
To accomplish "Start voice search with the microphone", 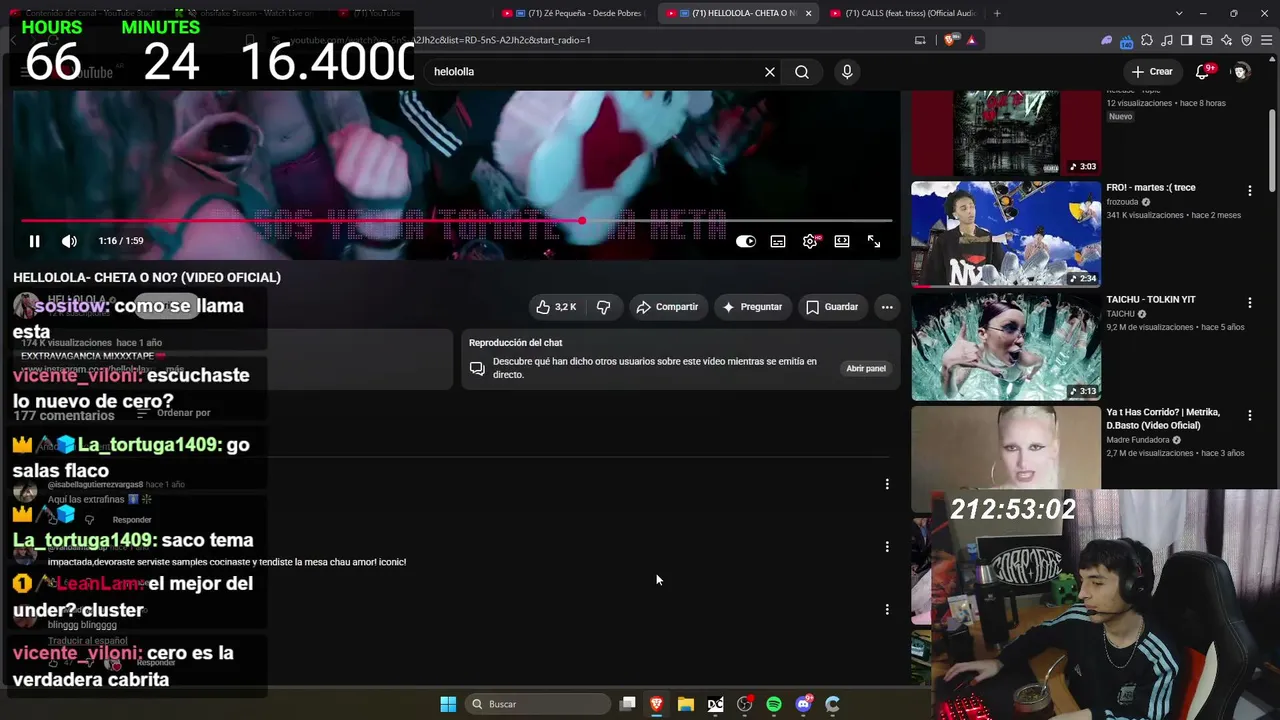I will pos(847,72).
